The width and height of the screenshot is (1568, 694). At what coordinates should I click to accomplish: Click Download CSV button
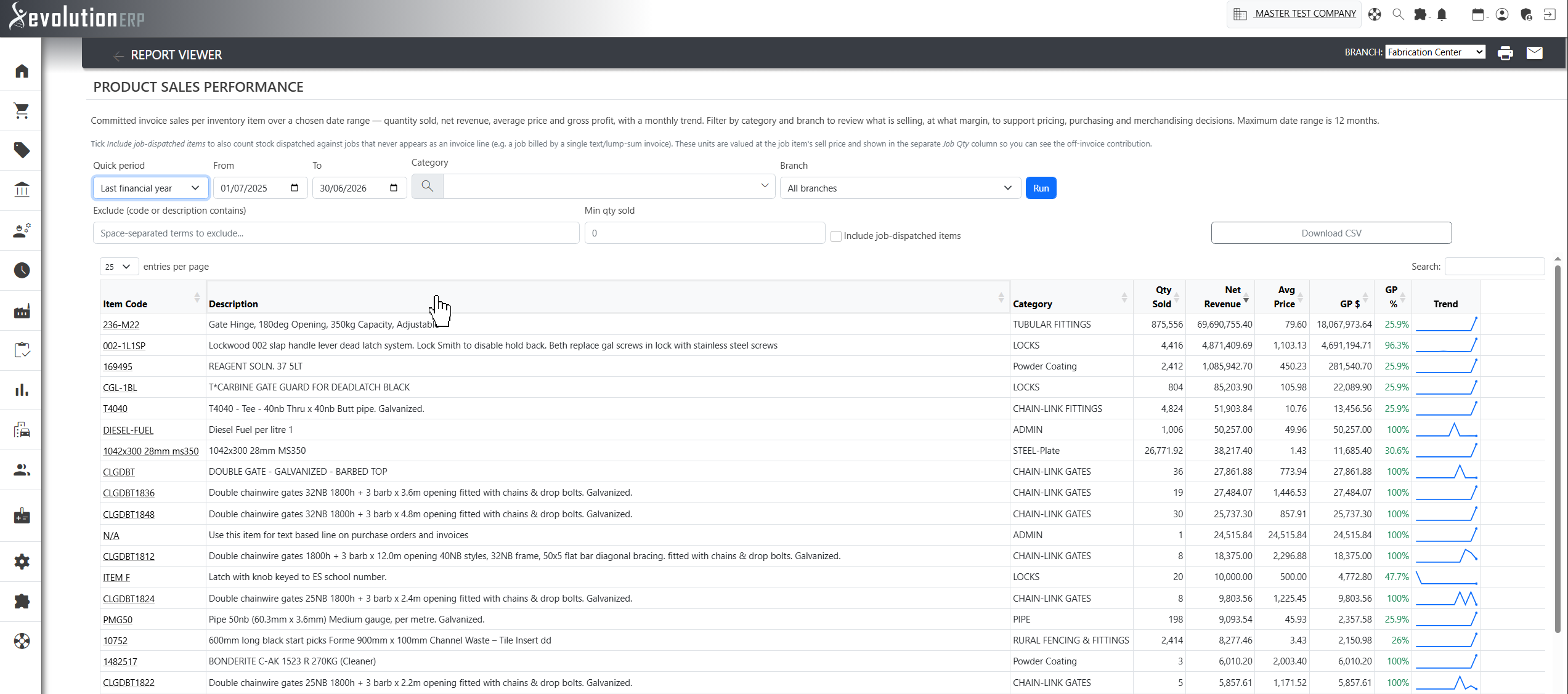click(x=1331, y=233)
